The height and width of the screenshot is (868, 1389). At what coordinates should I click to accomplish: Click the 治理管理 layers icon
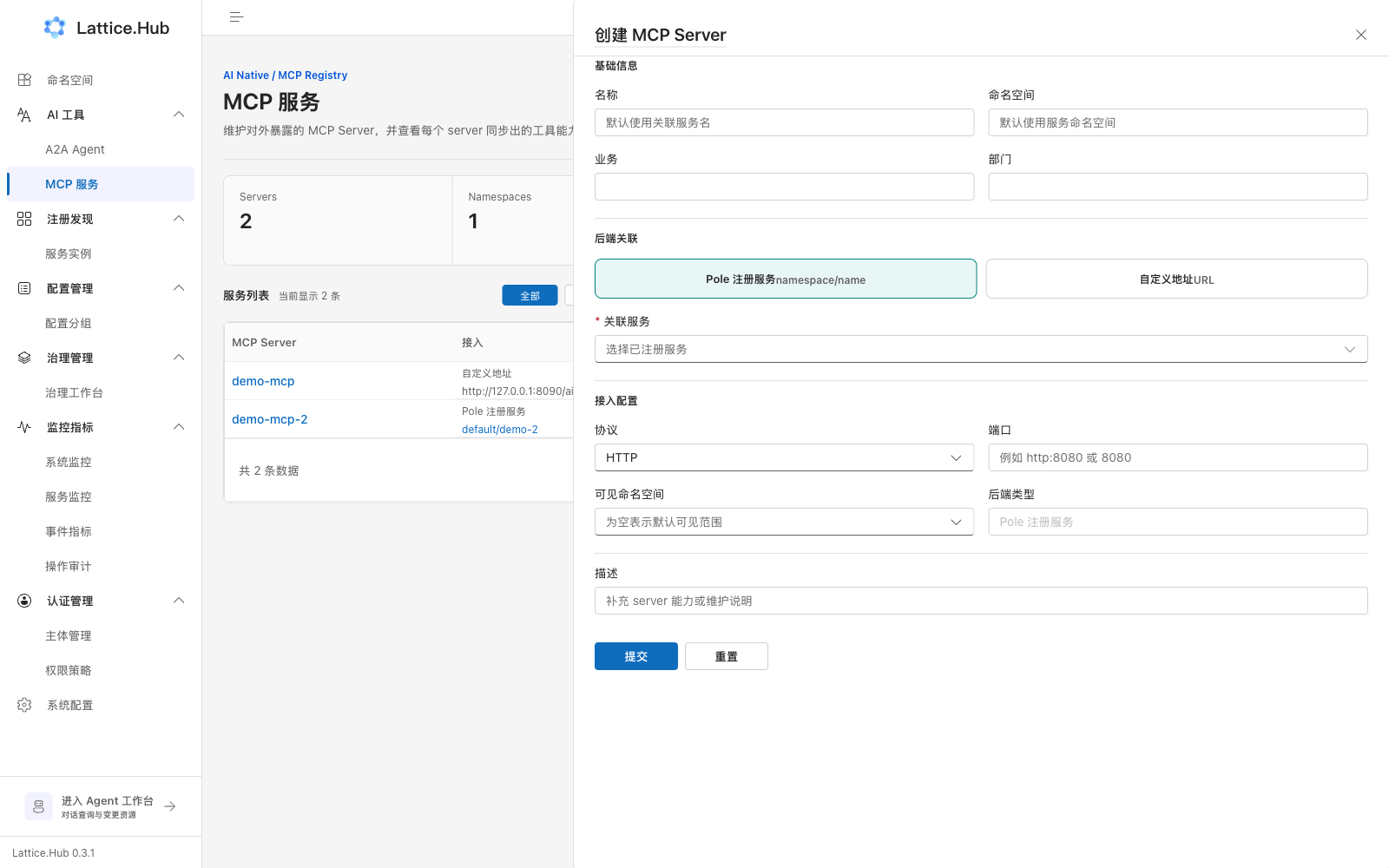(x=24, y=358)
